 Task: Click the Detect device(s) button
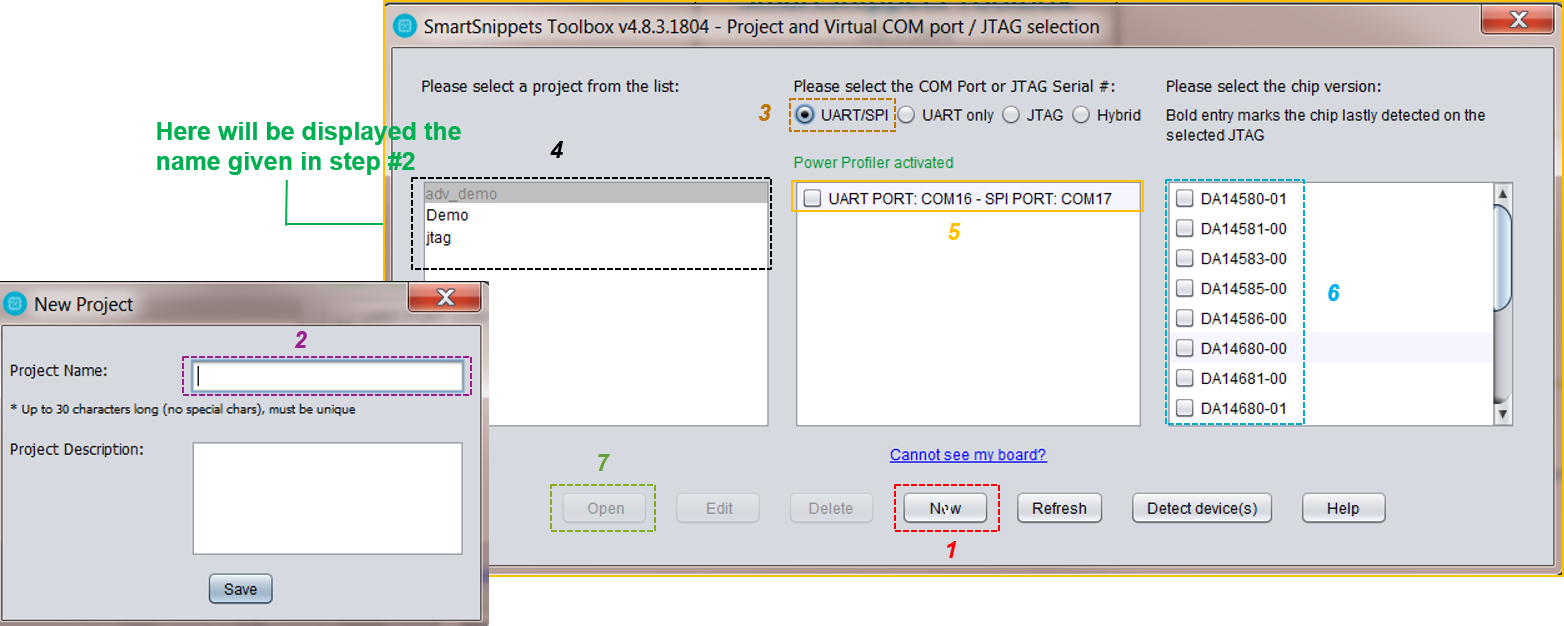[x=1202, y=508]
